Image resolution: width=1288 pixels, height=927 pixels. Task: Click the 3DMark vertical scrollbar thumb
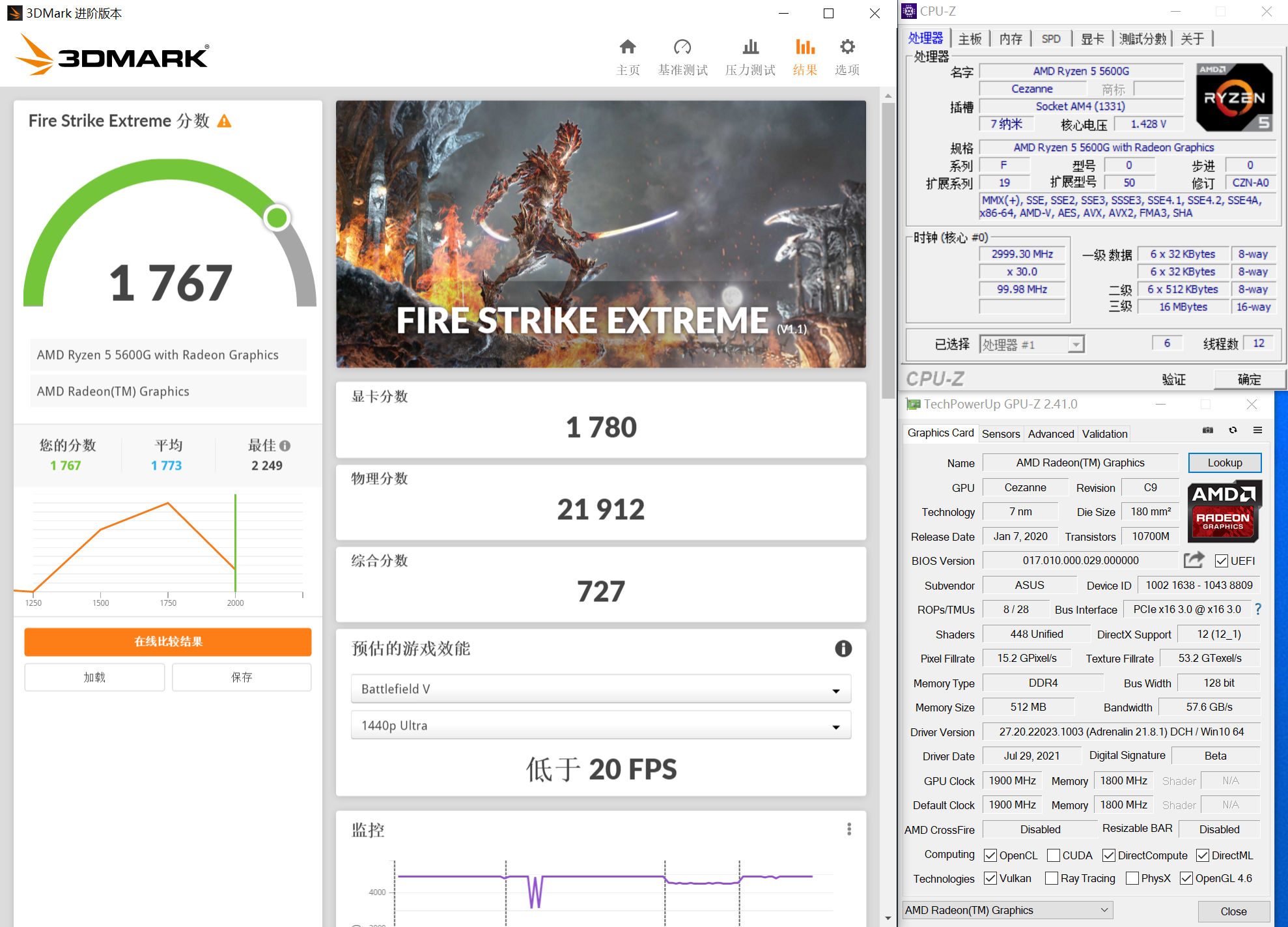pos(888,251)
